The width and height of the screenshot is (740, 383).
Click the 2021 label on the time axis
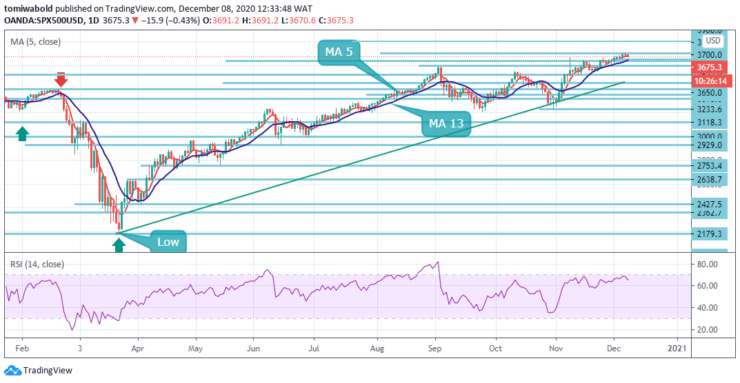click(678, 350)
